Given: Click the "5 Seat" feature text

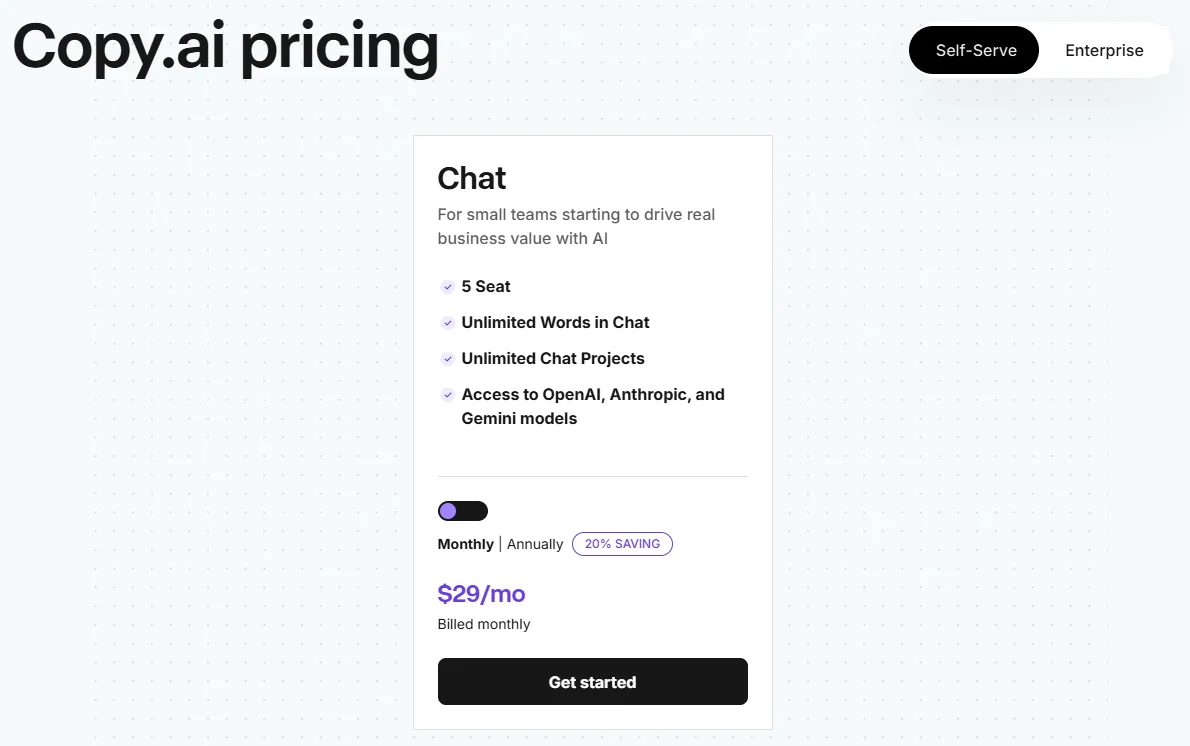Looking at the screenshot, I should 485,287.
